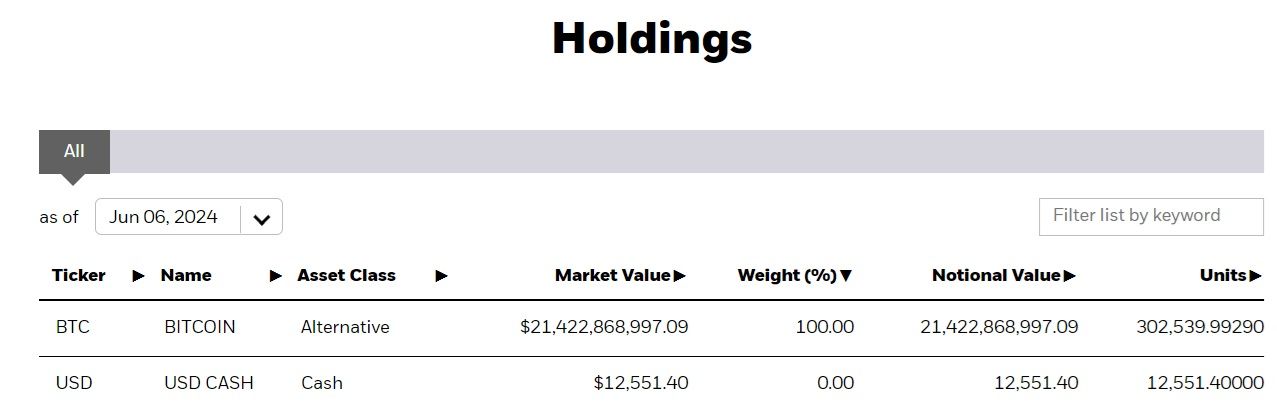Select the BITCOIN holding name

click(x=200, y=327)
